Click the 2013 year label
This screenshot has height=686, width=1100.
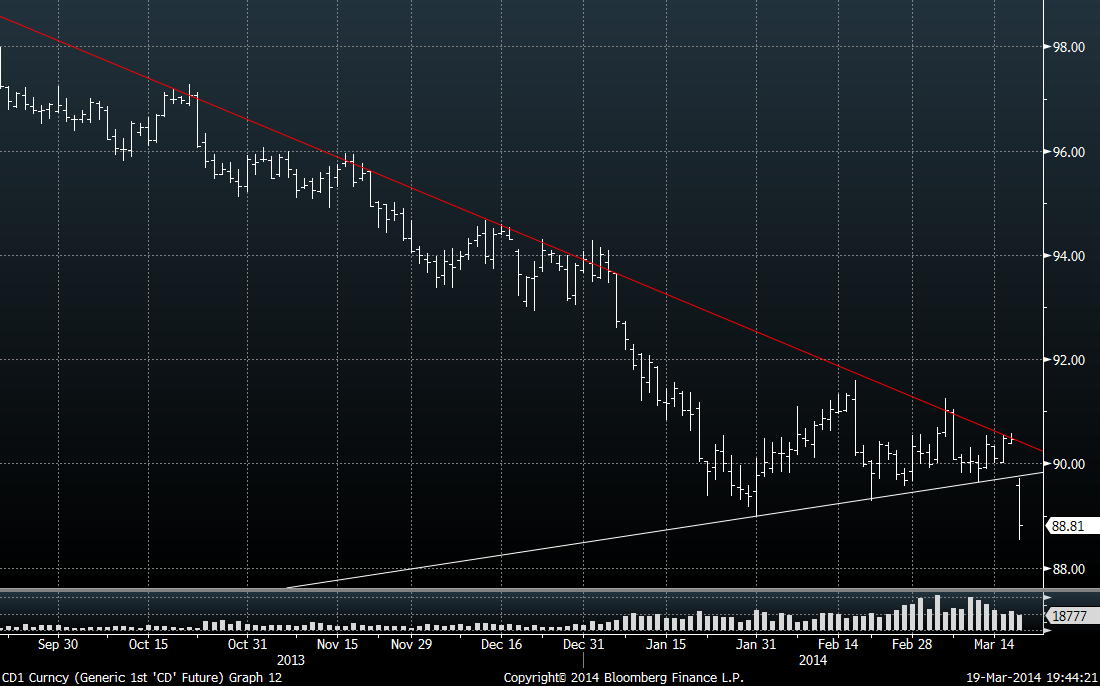pyautogui.click(x=290, y=661)
